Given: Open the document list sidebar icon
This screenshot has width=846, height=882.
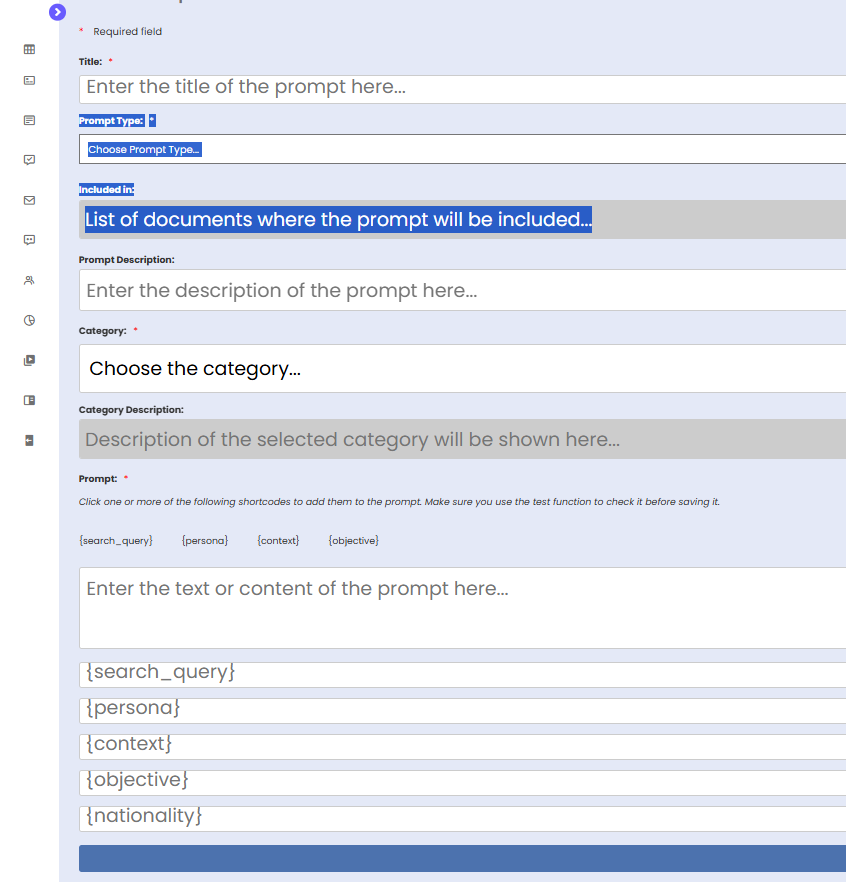Looking at the screenshot, I should pos(29,120).
